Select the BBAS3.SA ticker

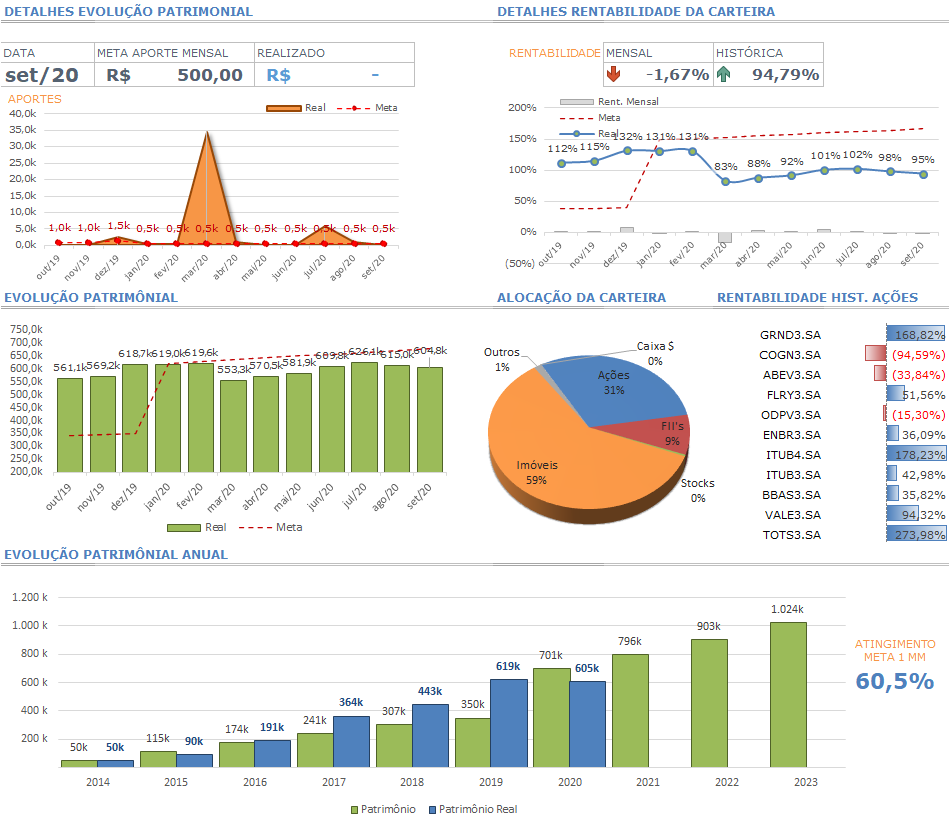(x=792, y=495)
